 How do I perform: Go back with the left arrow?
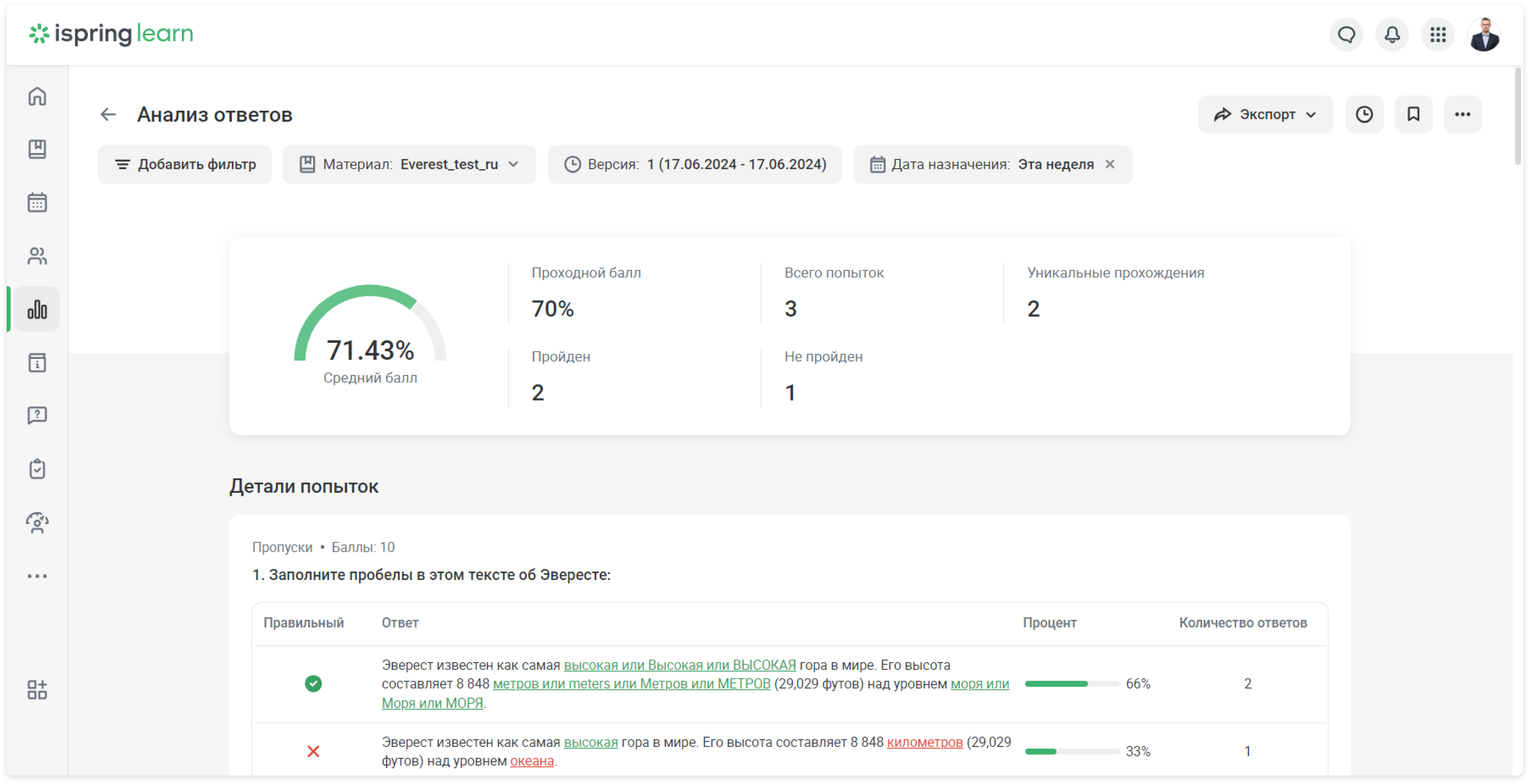[108, 115]
